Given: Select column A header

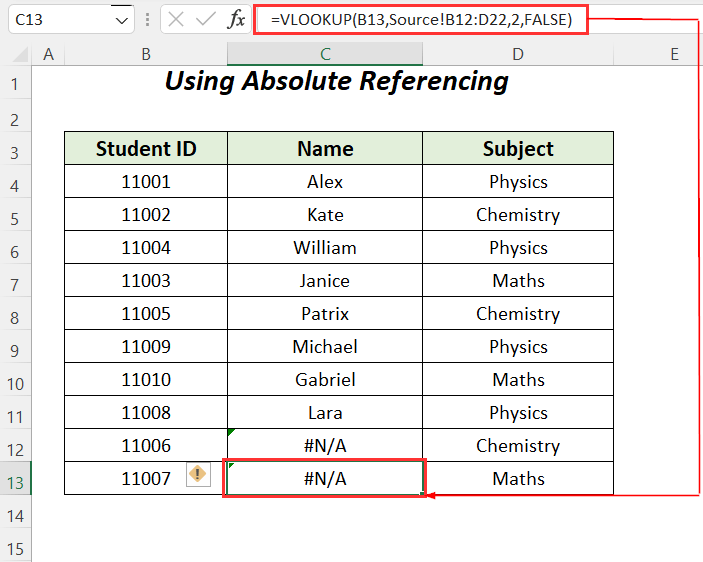Looking at the screenshot, I should [48, 54].
